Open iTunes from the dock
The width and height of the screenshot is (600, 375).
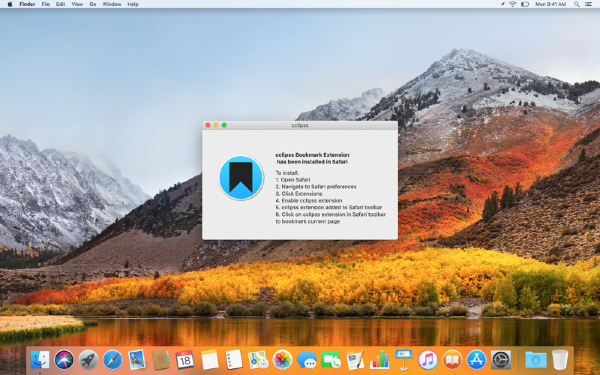(428, 360)
